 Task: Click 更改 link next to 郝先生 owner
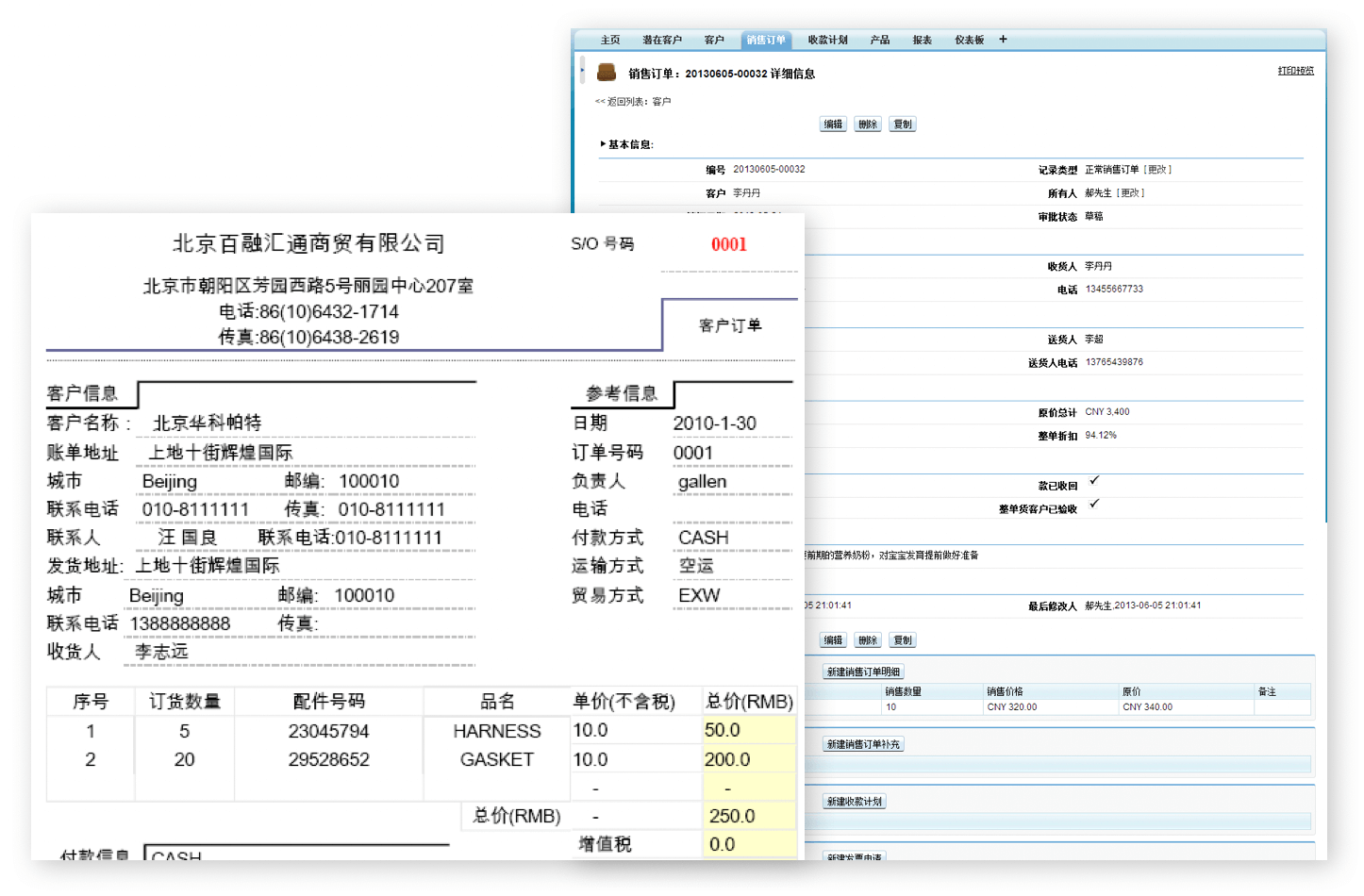click(1130, 193)
